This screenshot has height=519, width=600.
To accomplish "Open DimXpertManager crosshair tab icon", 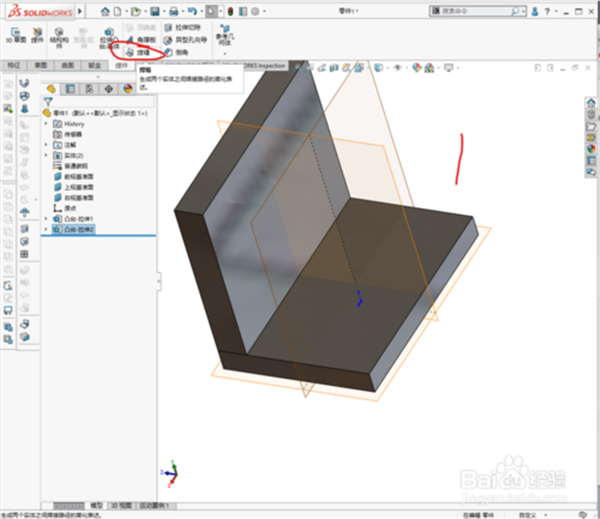I will click(109, 89).
